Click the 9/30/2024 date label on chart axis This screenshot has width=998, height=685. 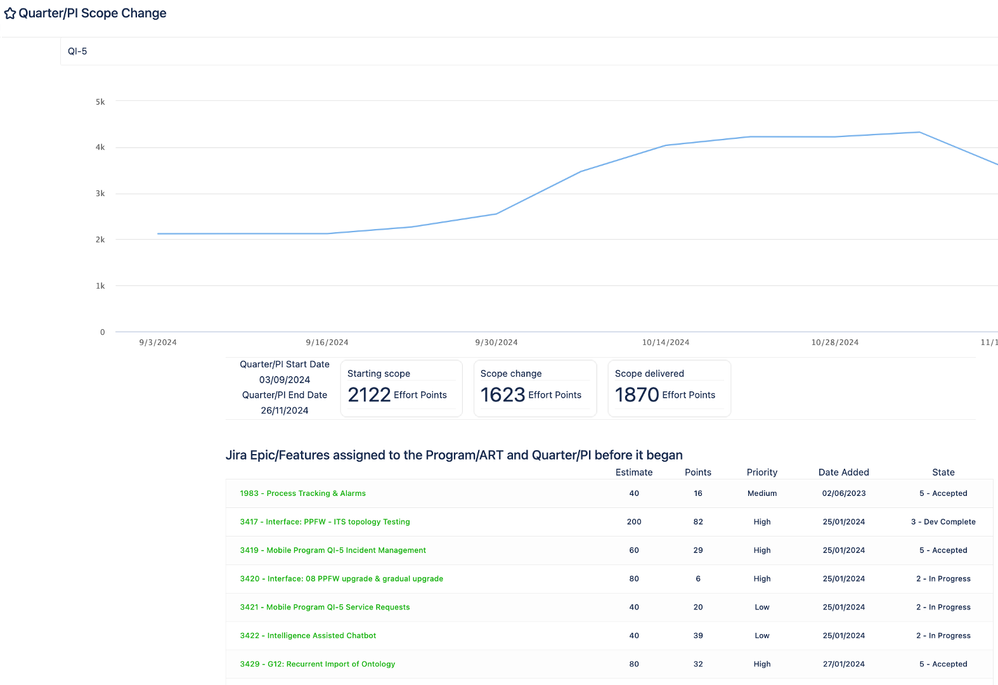click(496, 342)
